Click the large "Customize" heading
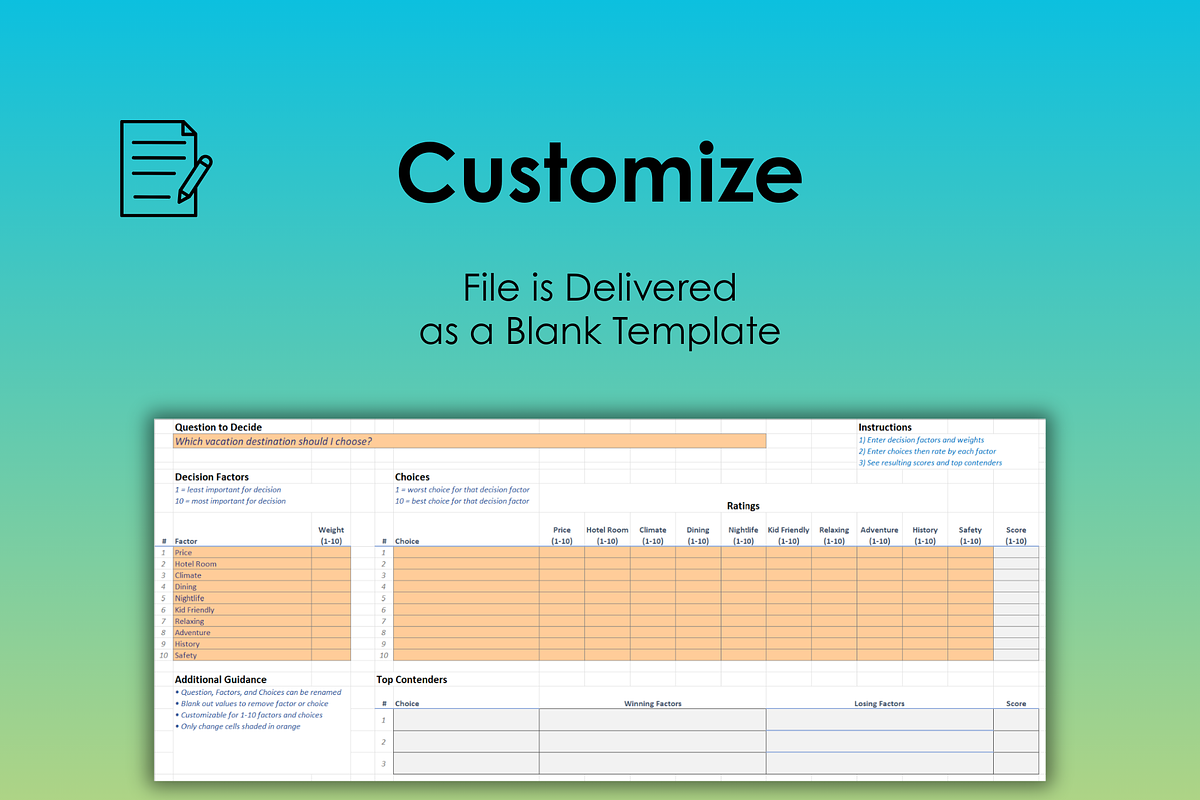Viewport: 1200px width, 800px height. (600, 172)
